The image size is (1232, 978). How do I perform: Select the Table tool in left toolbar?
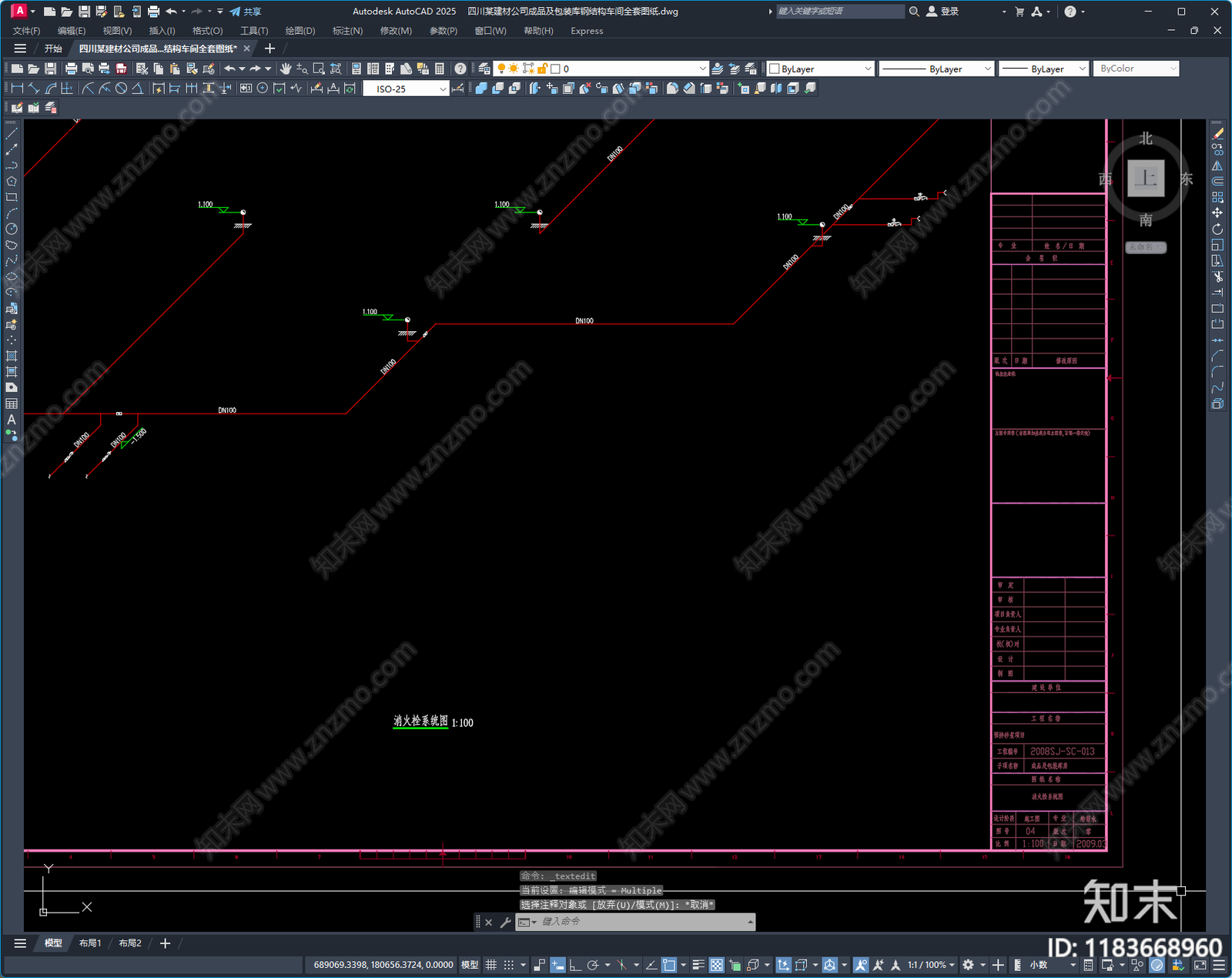click(12, 404)
